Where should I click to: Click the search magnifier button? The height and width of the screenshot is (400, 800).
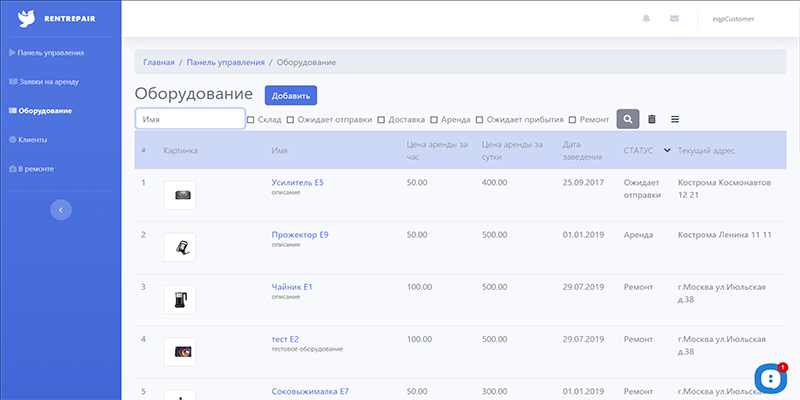pyautogui.click(x=628, y=119)
